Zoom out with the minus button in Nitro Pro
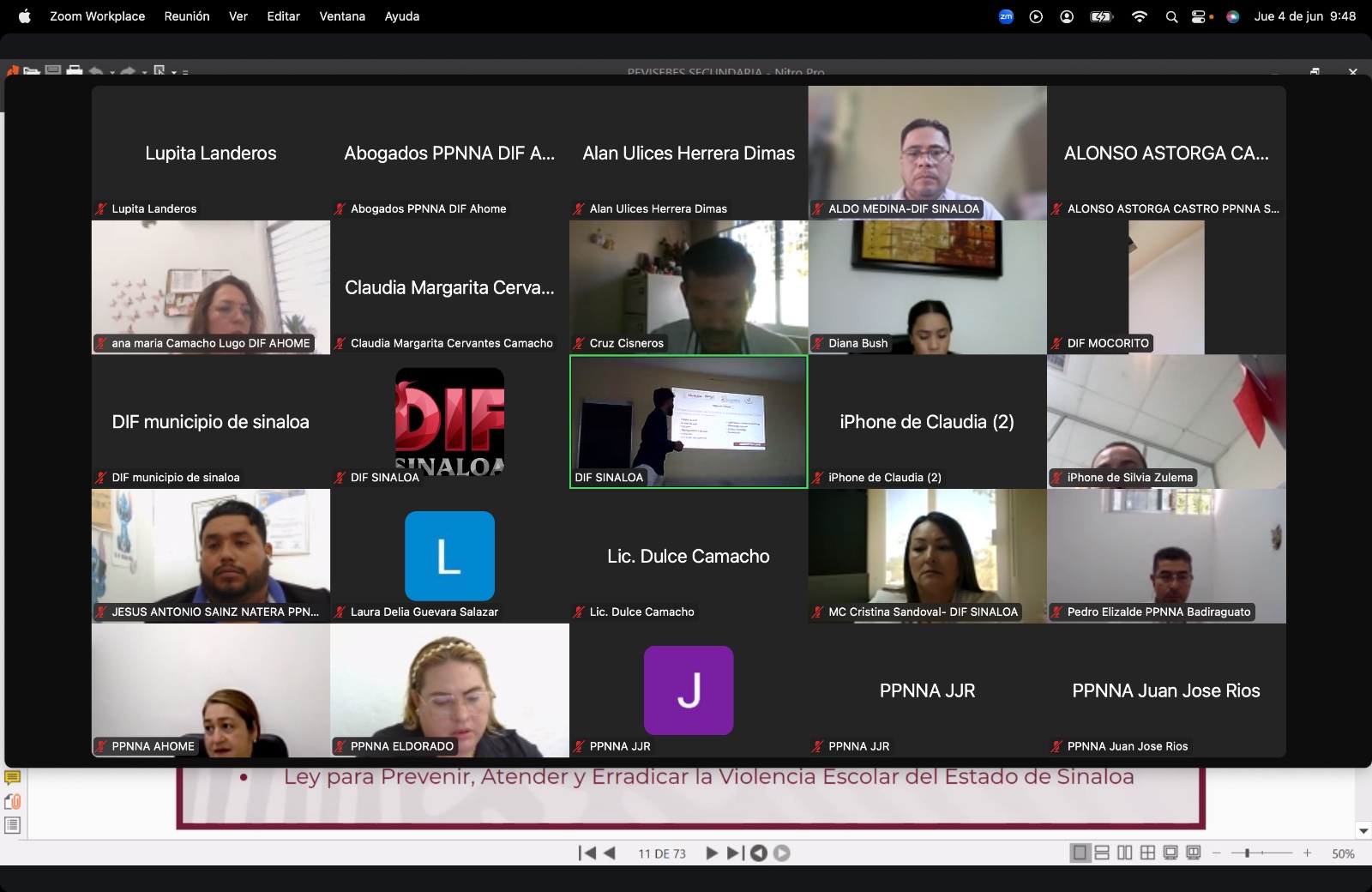1372x892 pixels. click(x=1216, y=853)
